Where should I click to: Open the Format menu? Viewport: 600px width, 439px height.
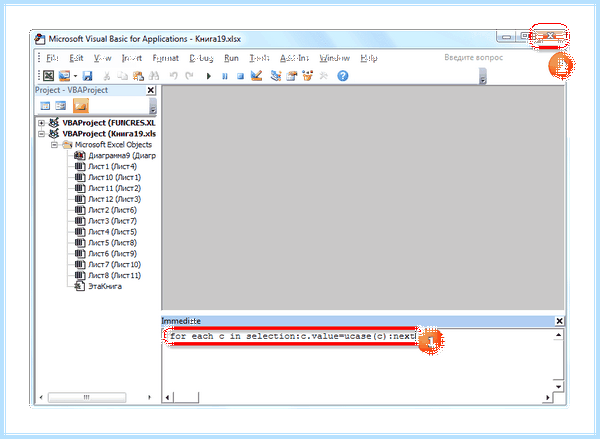[x=166, y=58]
